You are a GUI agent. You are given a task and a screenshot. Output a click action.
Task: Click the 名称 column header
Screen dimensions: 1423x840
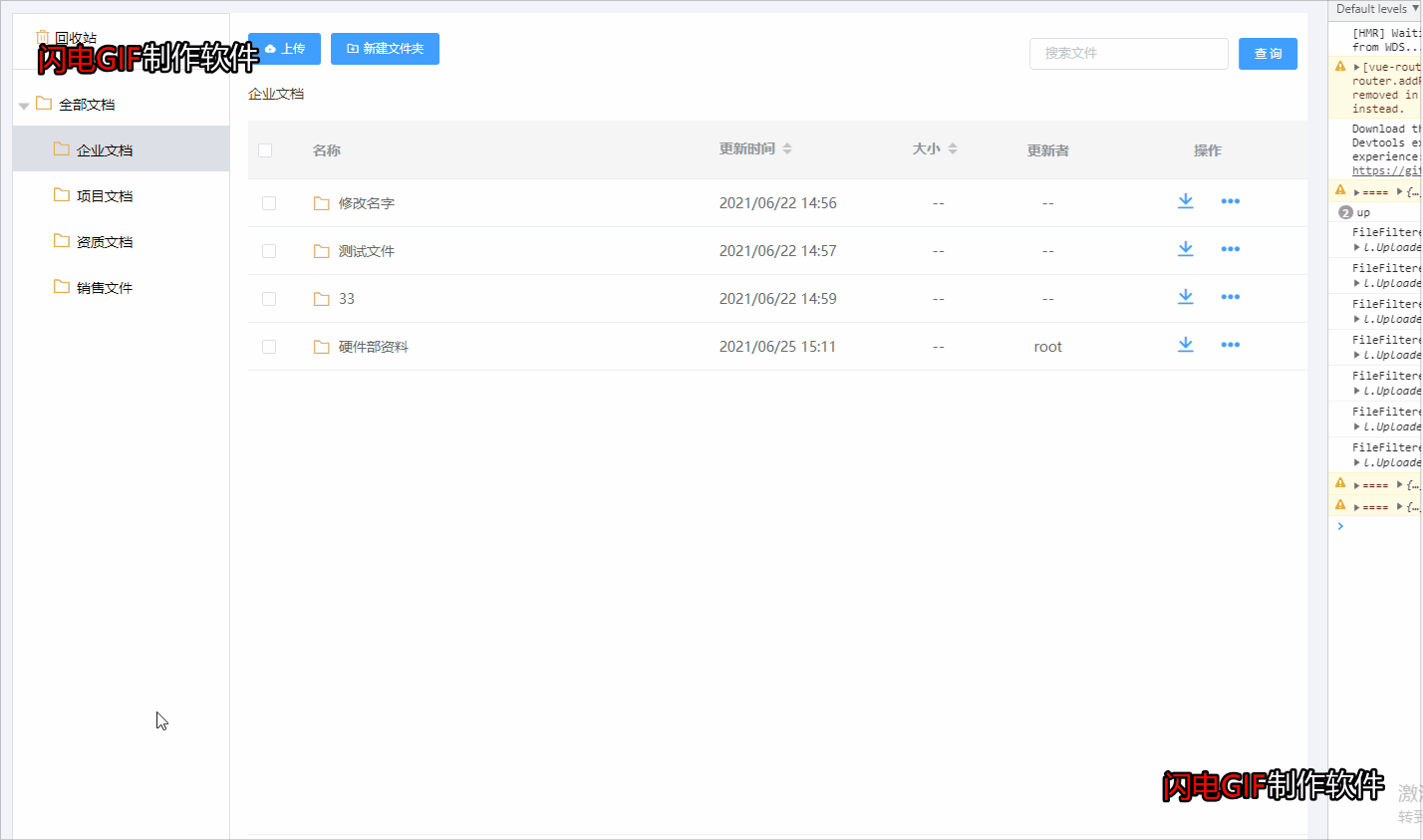pos(327,150)
